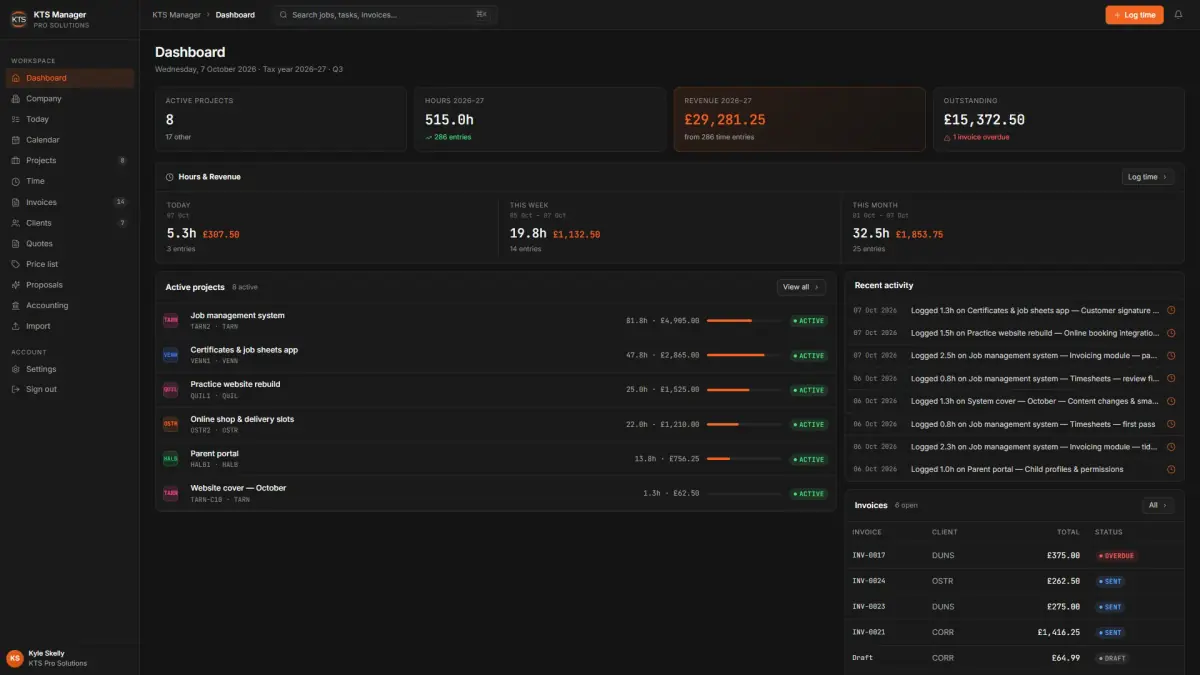Open the Time sidebar item
Viewport: 1200px width, 675px height.
pyautogui.click(x=70, y=181)
